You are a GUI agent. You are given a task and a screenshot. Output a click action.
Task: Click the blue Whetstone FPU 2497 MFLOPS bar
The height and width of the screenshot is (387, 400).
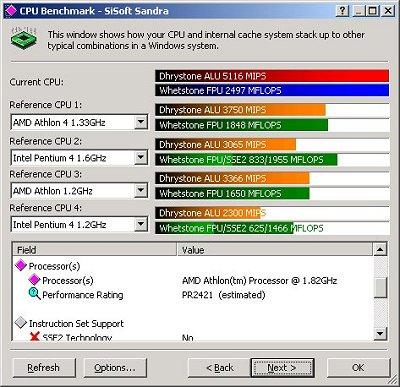272,90
